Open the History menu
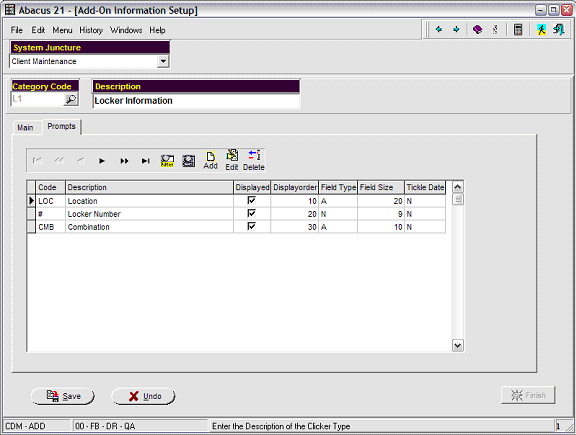The width and height of the screenshot is (576, 435). pos(91,30)
